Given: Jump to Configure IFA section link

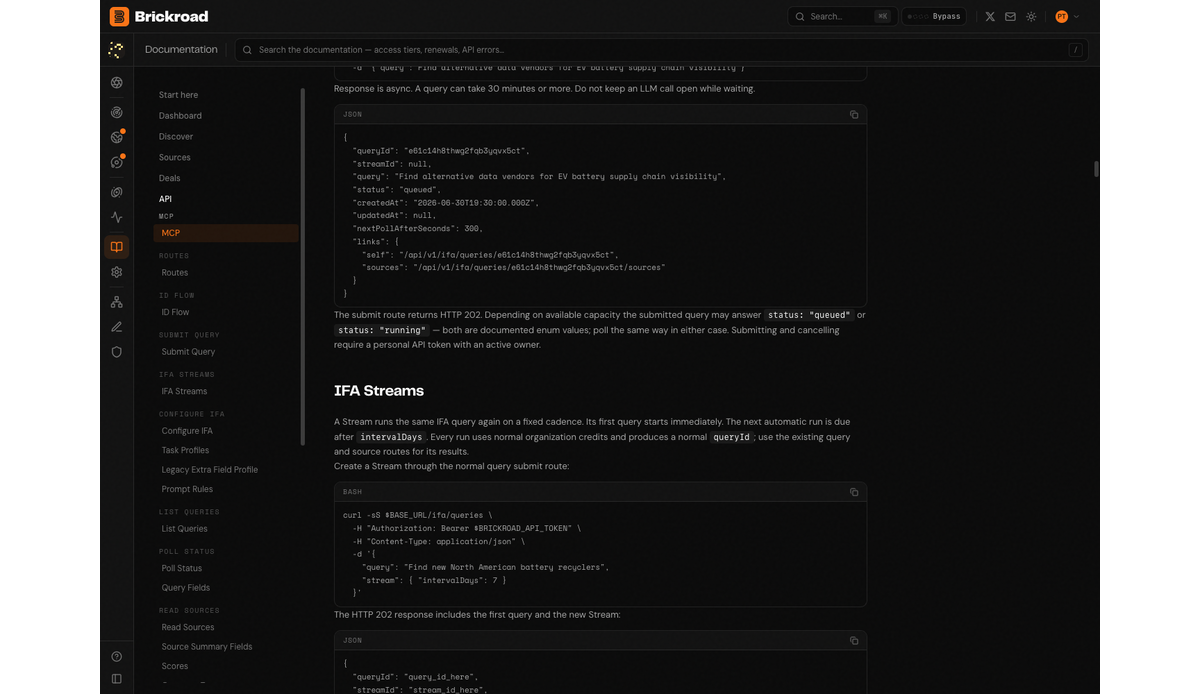Looking at the screenshot, I should pos(187,431).
